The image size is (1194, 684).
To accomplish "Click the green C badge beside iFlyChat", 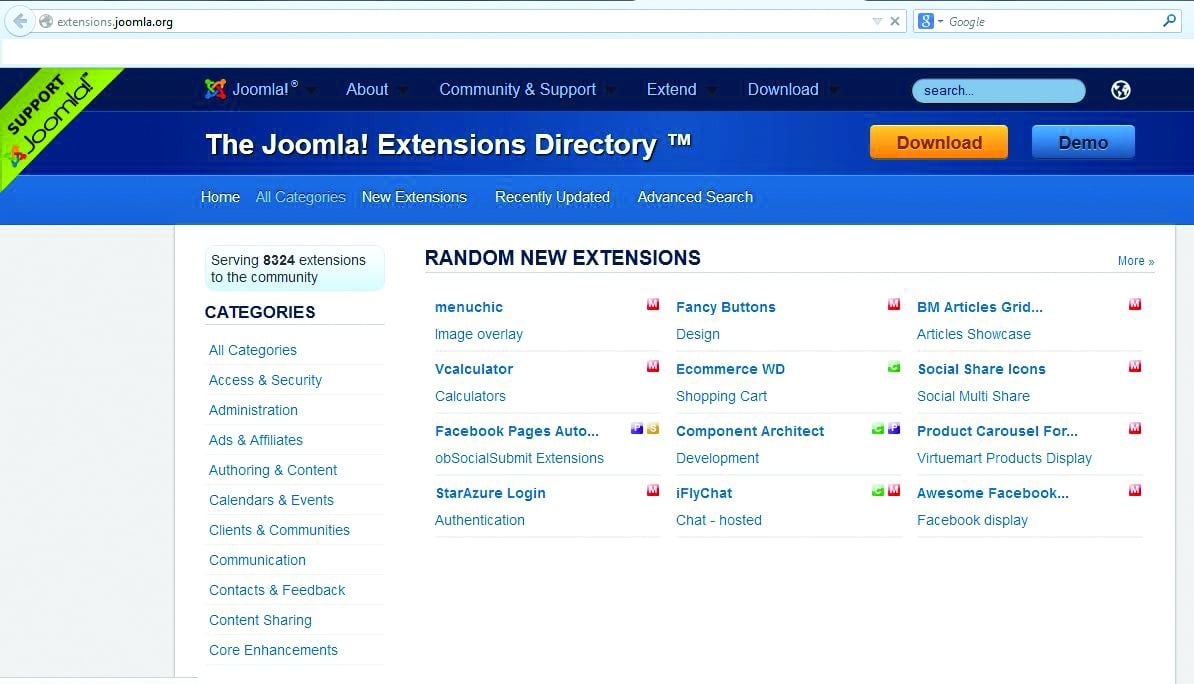I will 878,491.
